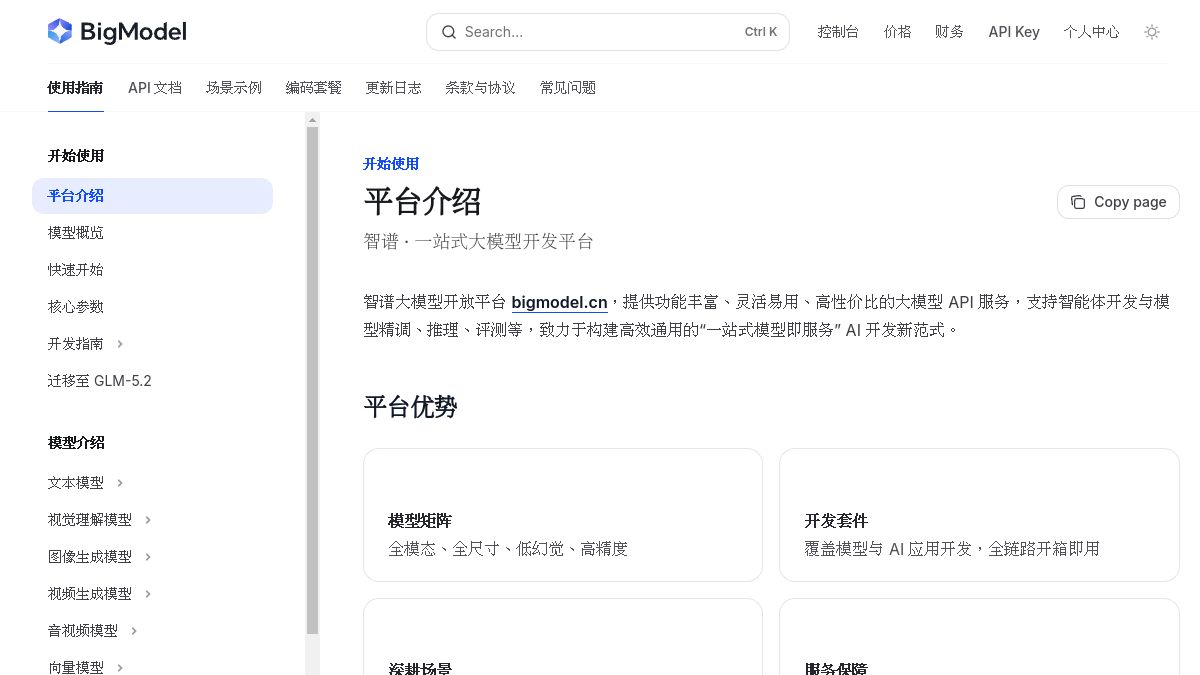Open 模型概览 in the sidebar
Viewport: 1200px width, 675px height.
coord(76,233)
